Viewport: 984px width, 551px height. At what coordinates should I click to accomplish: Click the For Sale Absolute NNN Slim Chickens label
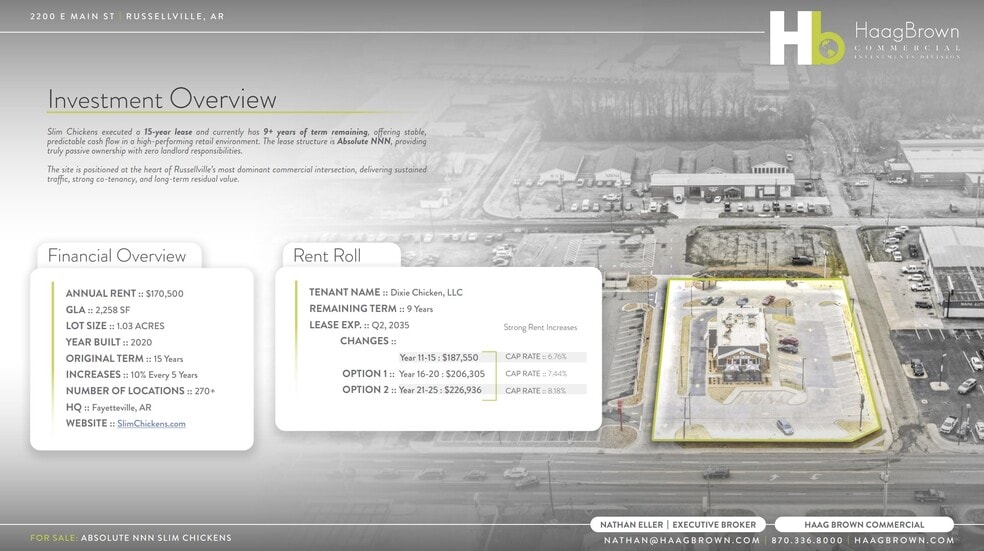[x=131, y=538]
